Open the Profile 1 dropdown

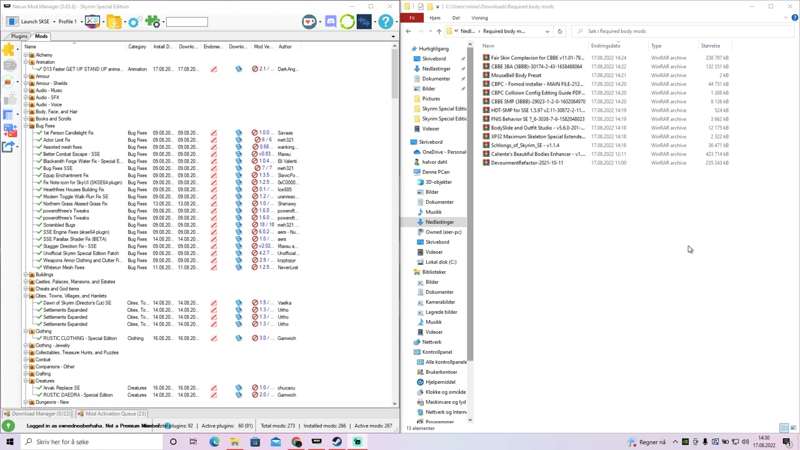(x=69, y=21)
